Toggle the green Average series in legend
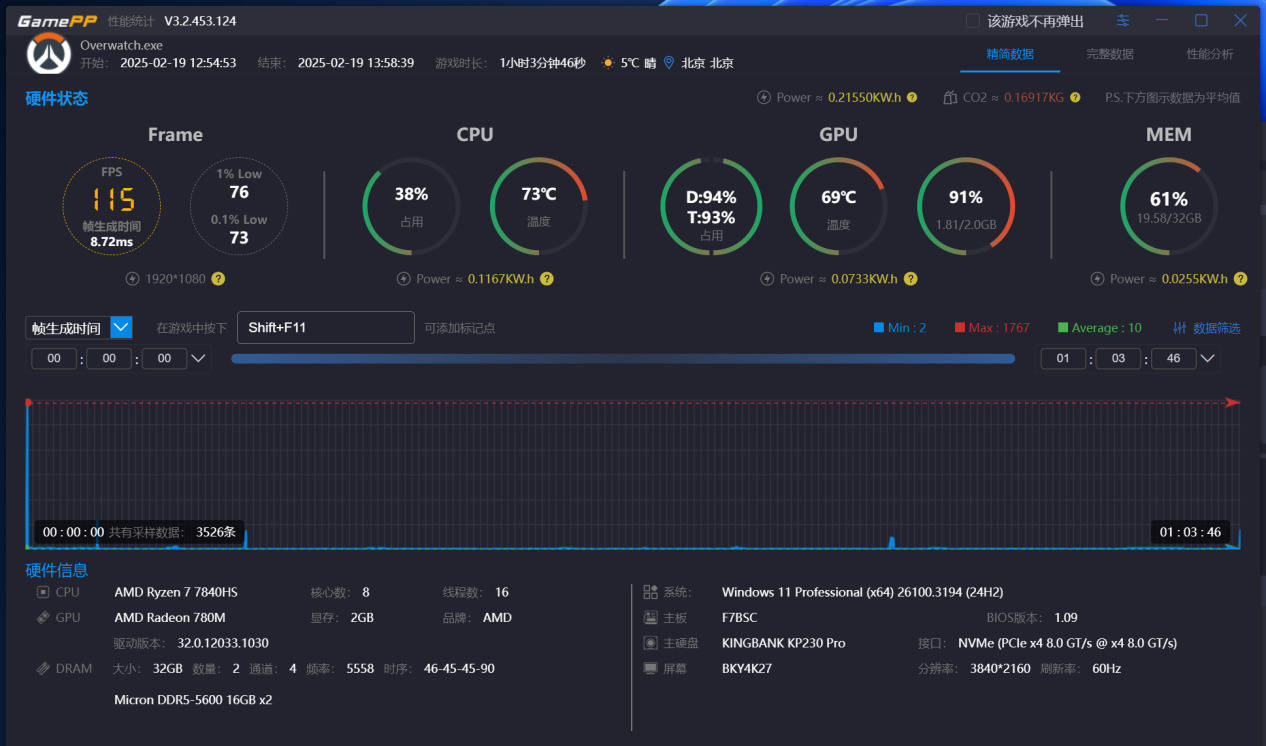This screenshot has height=746, width=1266. point(1099,328)
